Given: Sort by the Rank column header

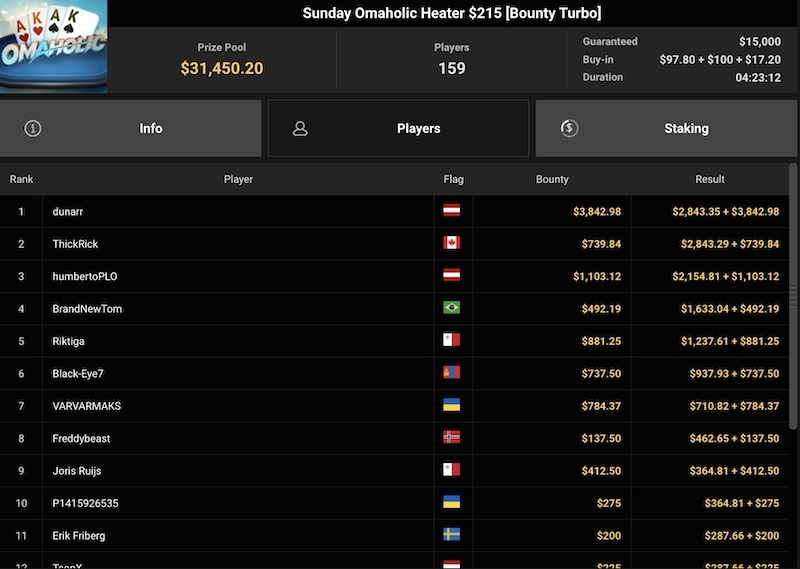Looking at the screenshot, I should point(22,180).
